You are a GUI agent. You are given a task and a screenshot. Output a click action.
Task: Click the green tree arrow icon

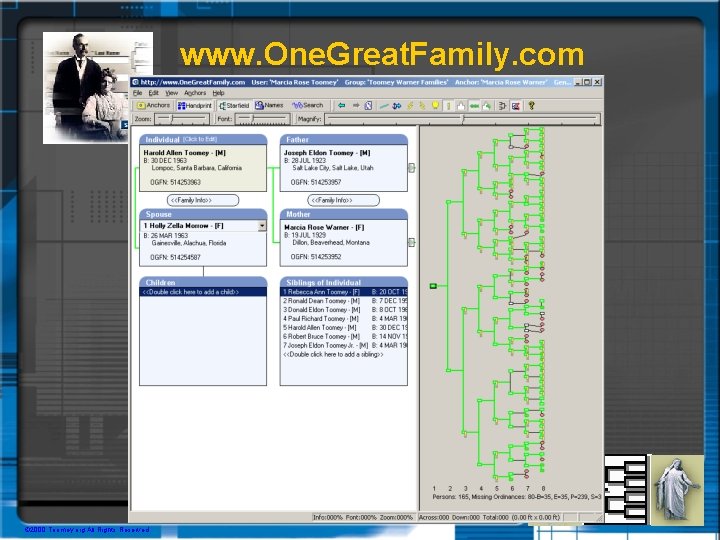[x=487, y=106]
